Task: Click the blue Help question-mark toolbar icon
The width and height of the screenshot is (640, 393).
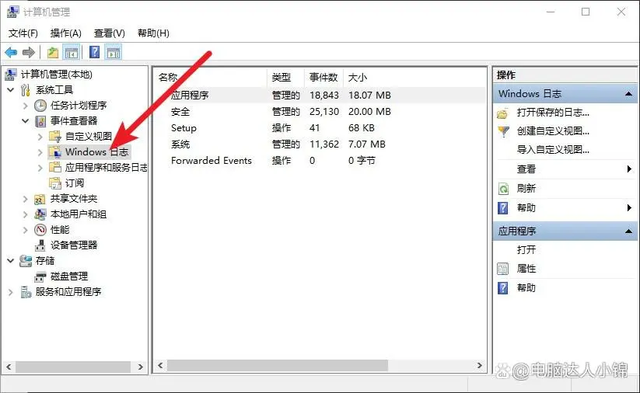Action: click(x=94, y=52)
